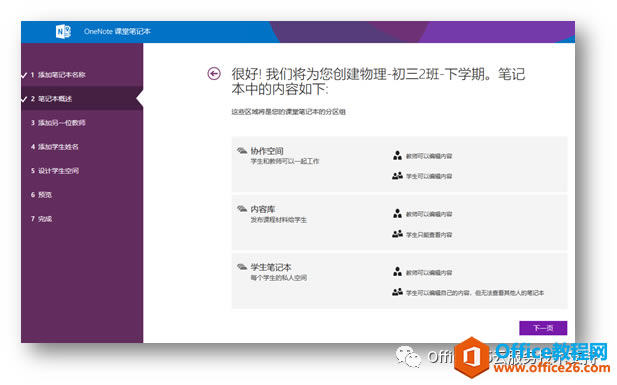This screenshot has height=385, width=617.
Task: Open step 5 设计学生空间
Action: coord(82,170)
